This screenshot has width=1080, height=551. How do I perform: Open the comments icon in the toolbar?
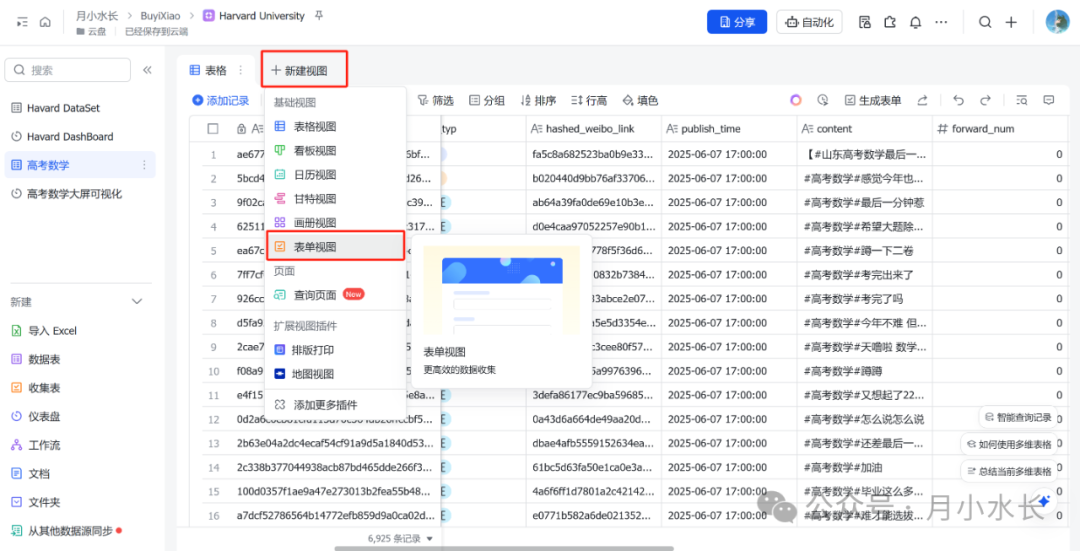pos(1049,101)
